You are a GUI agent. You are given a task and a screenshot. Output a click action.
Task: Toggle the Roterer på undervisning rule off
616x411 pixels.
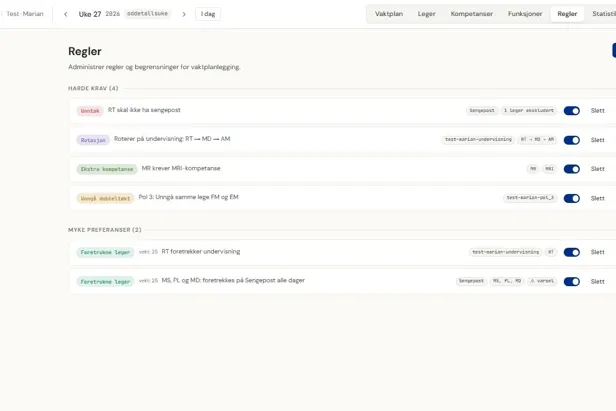[572, 140]
